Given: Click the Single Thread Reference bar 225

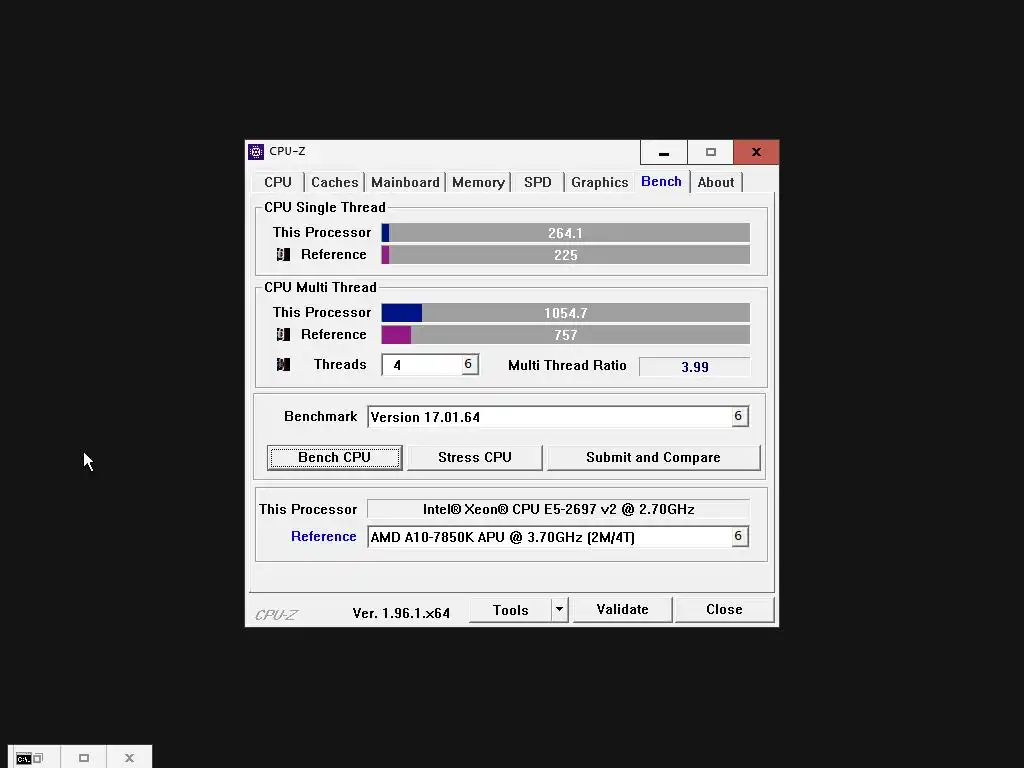Looking at the screenshot, I should pos(566,255).
